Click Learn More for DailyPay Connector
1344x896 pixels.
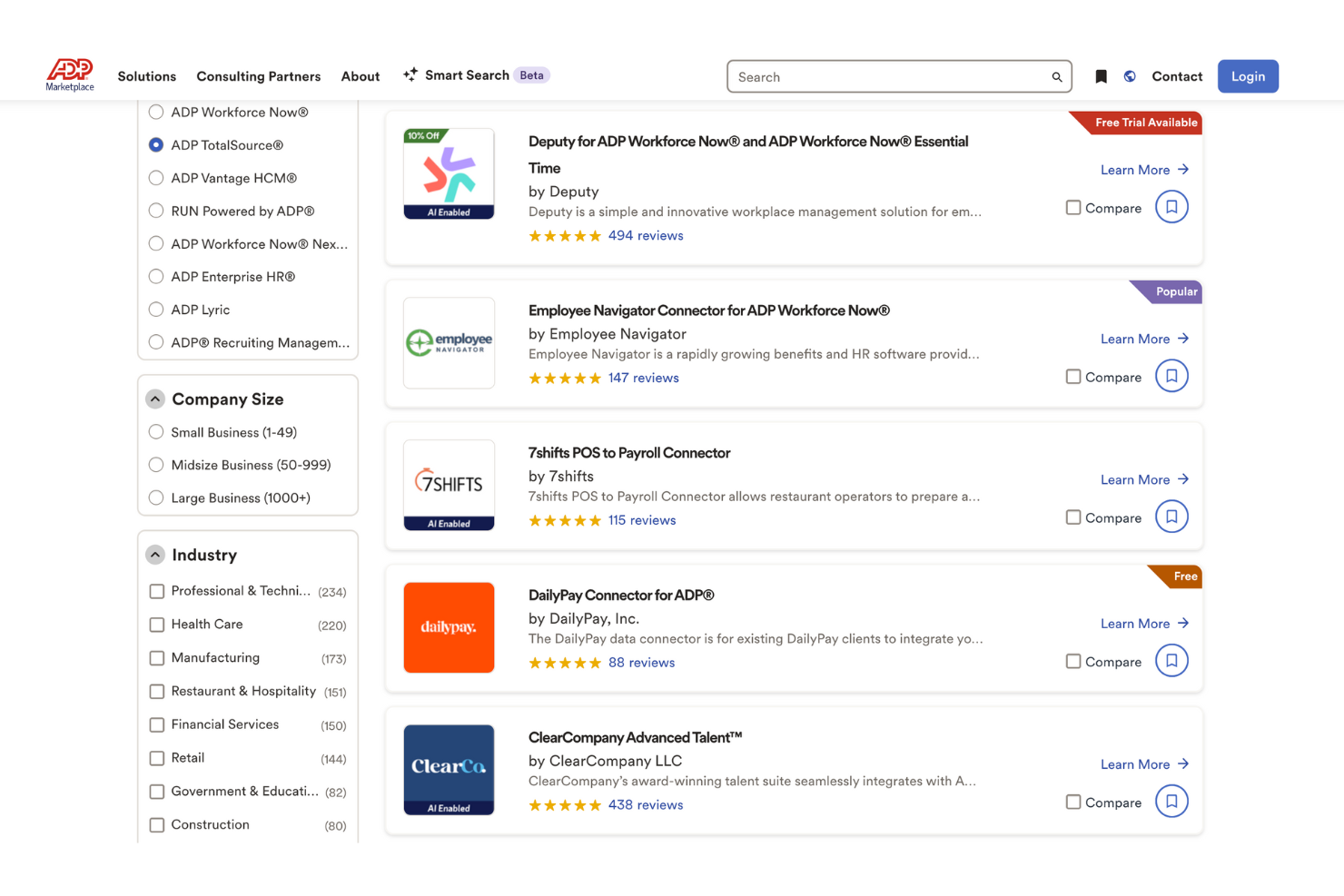tap(1144, 624)
